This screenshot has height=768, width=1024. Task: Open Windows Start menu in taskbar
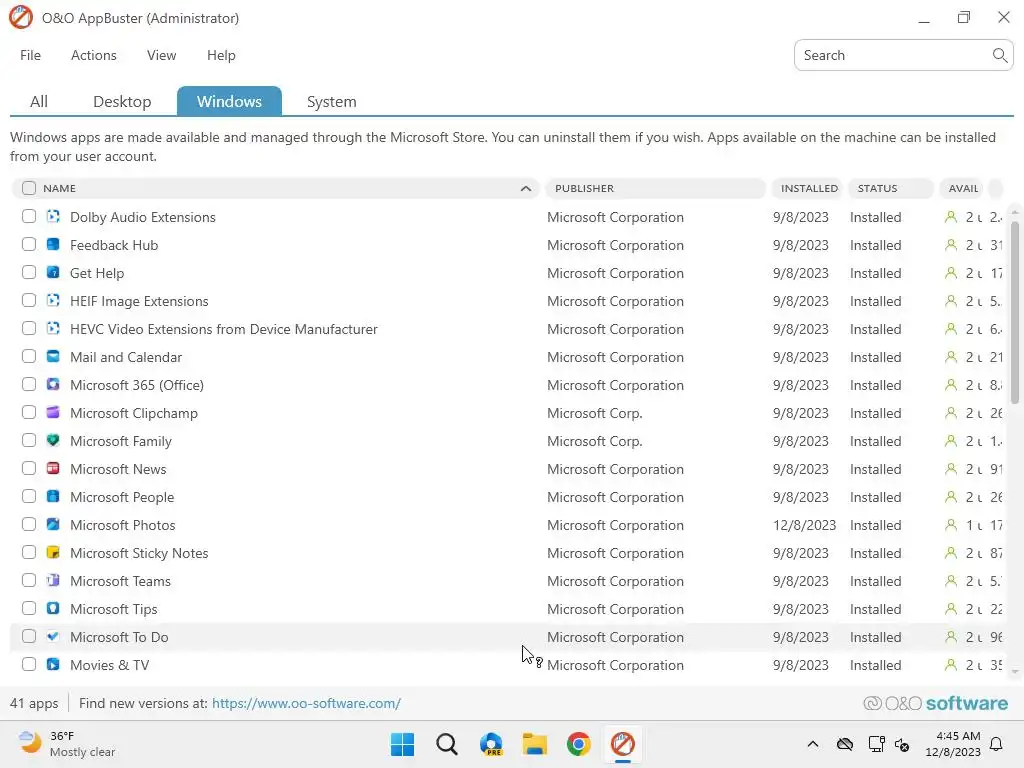[402, 744]
